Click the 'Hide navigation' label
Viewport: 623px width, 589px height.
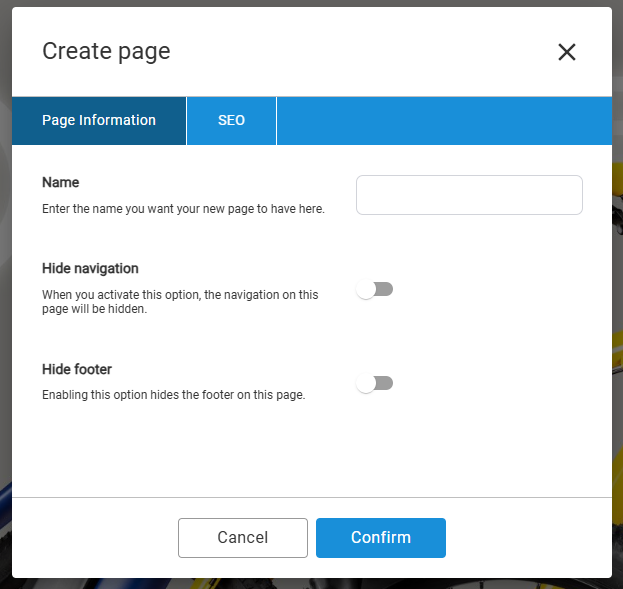pyautogui.click(x=90, y=268)
